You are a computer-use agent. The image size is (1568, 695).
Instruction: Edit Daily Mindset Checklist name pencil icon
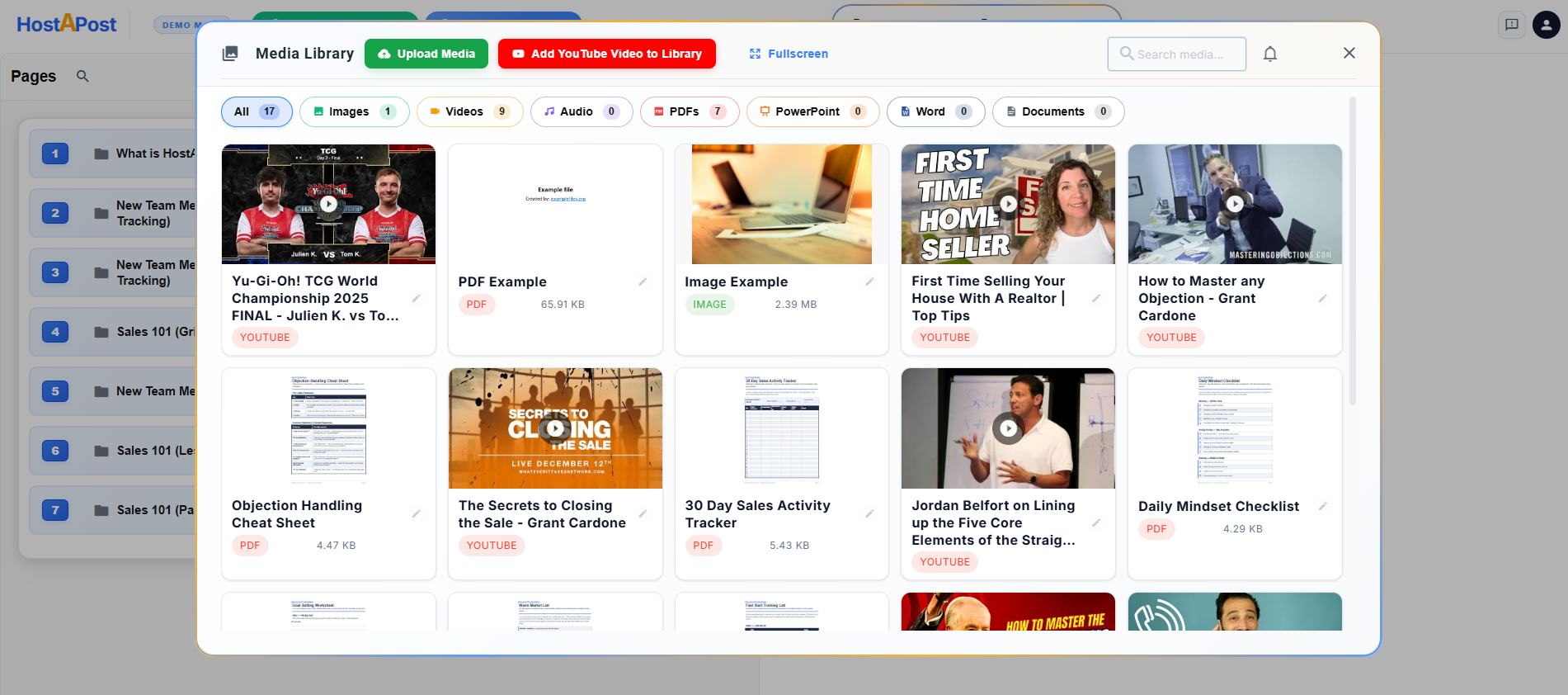coord(1322,507)
